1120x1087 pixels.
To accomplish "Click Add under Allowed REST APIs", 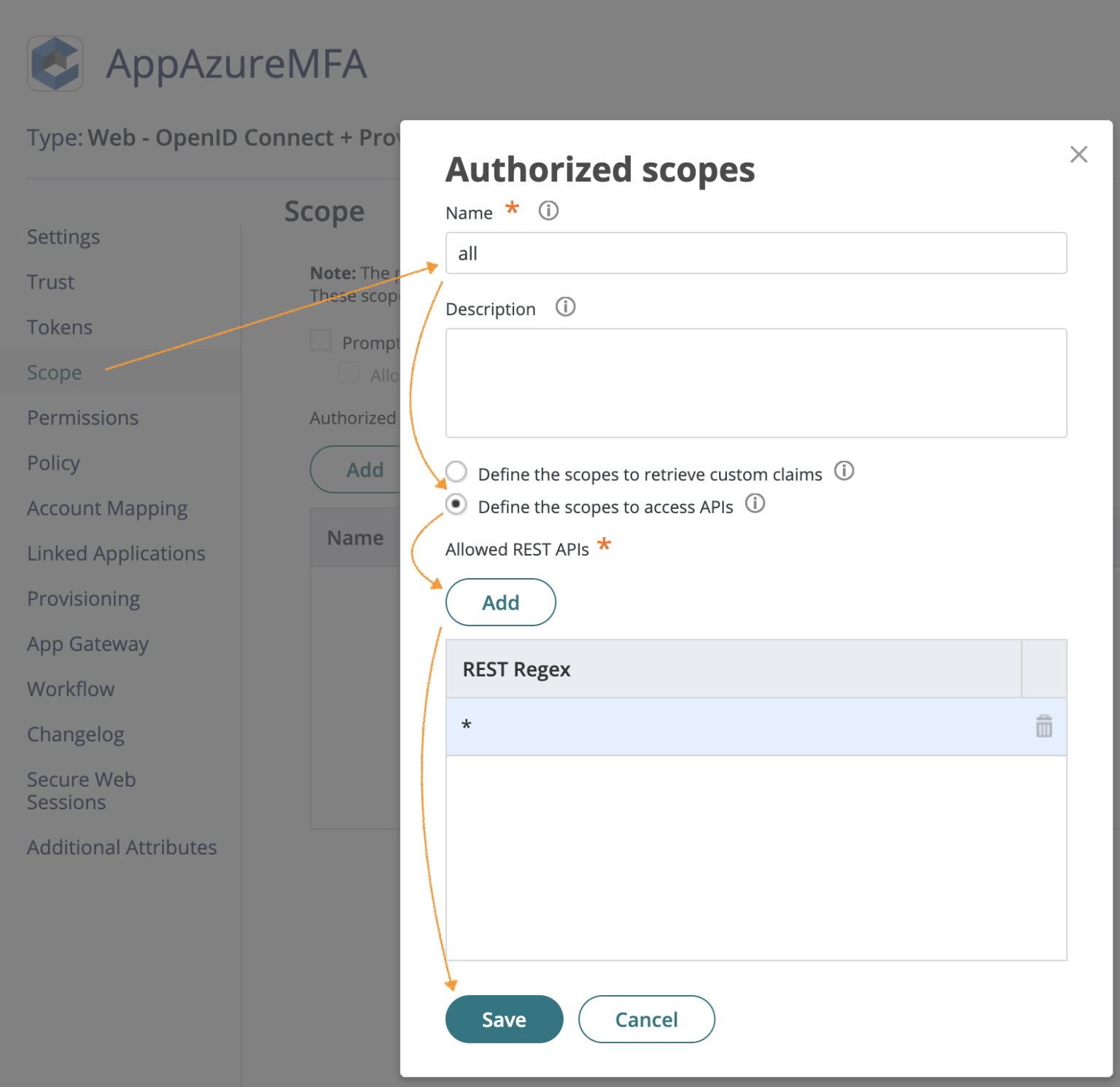I will tap(500, 602).
